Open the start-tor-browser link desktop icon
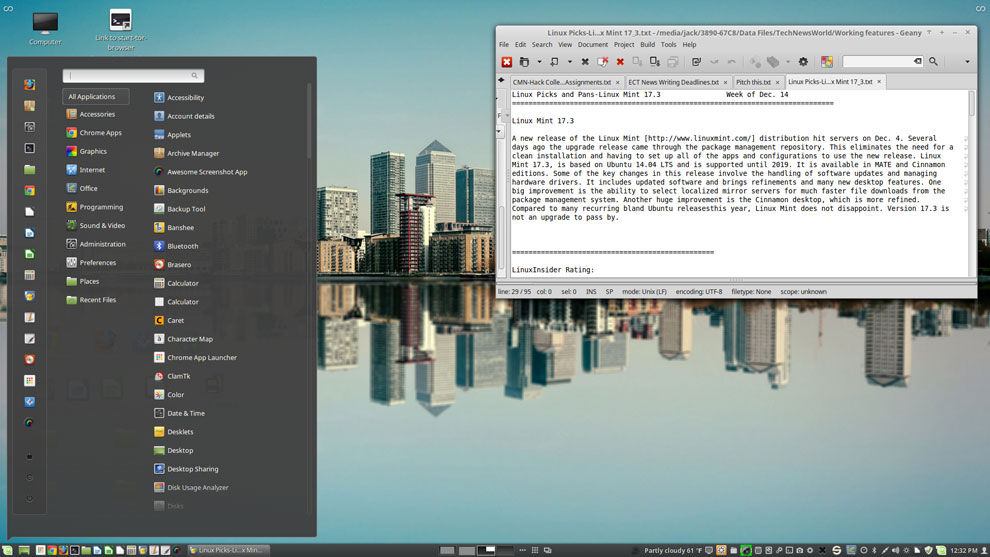 (x=120, y=30)
